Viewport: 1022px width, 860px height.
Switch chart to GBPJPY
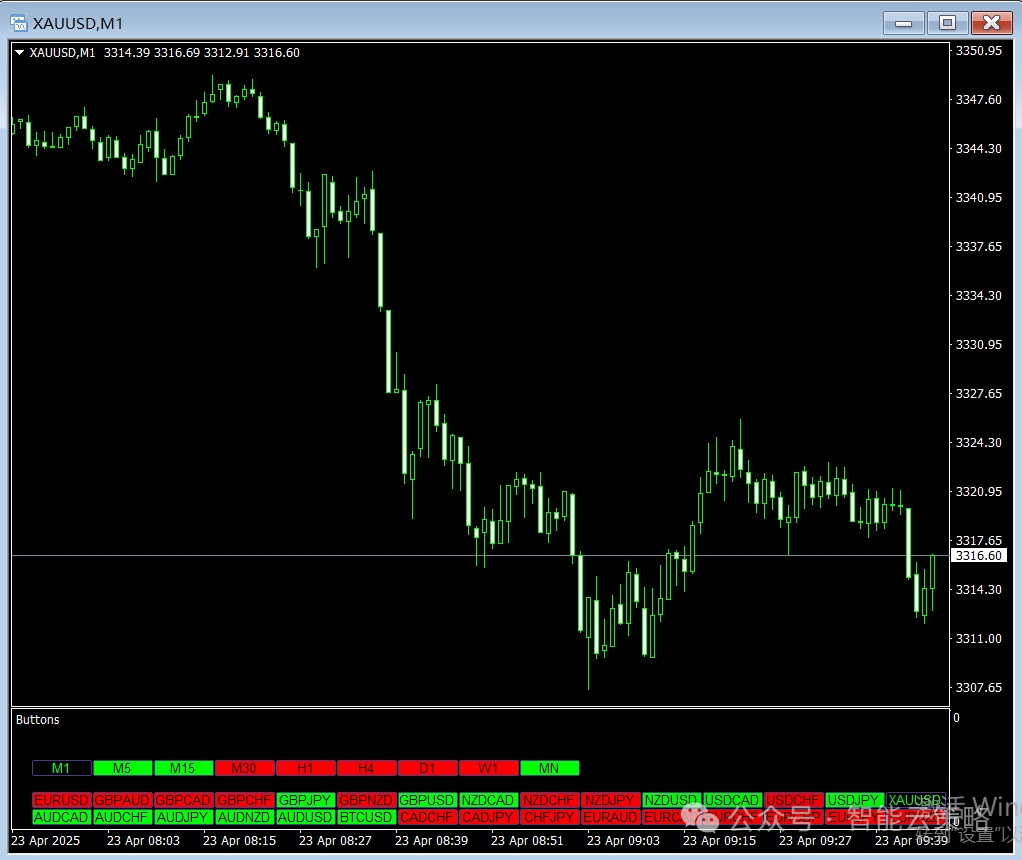[x=306, y=800]
